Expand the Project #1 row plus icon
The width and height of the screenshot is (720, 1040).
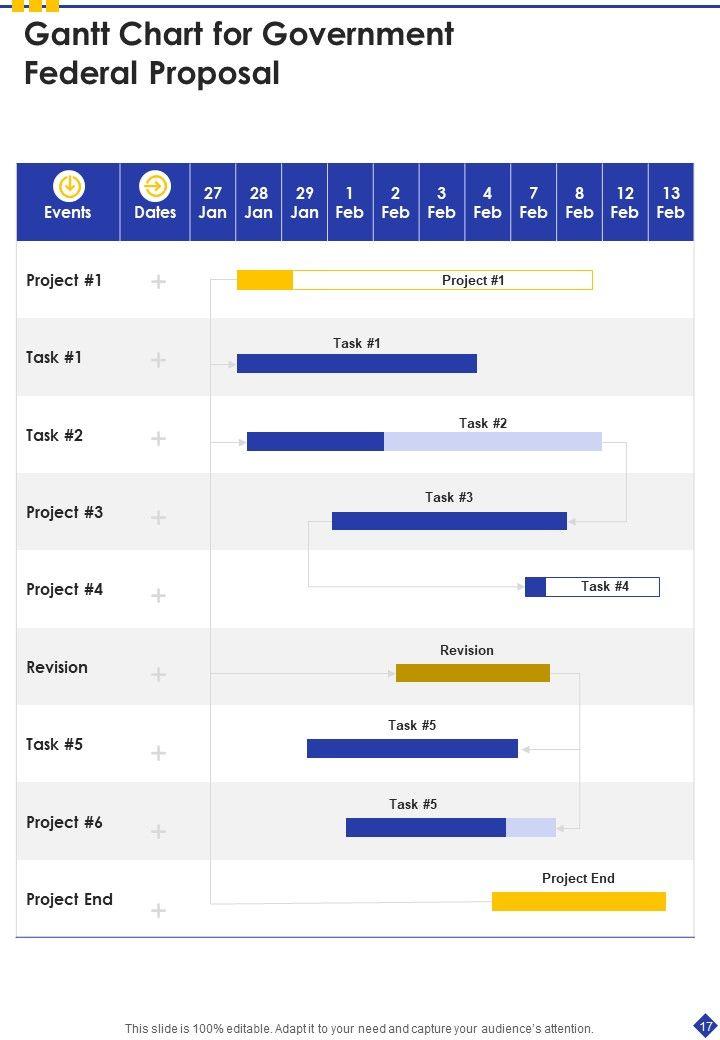(158, 282)
